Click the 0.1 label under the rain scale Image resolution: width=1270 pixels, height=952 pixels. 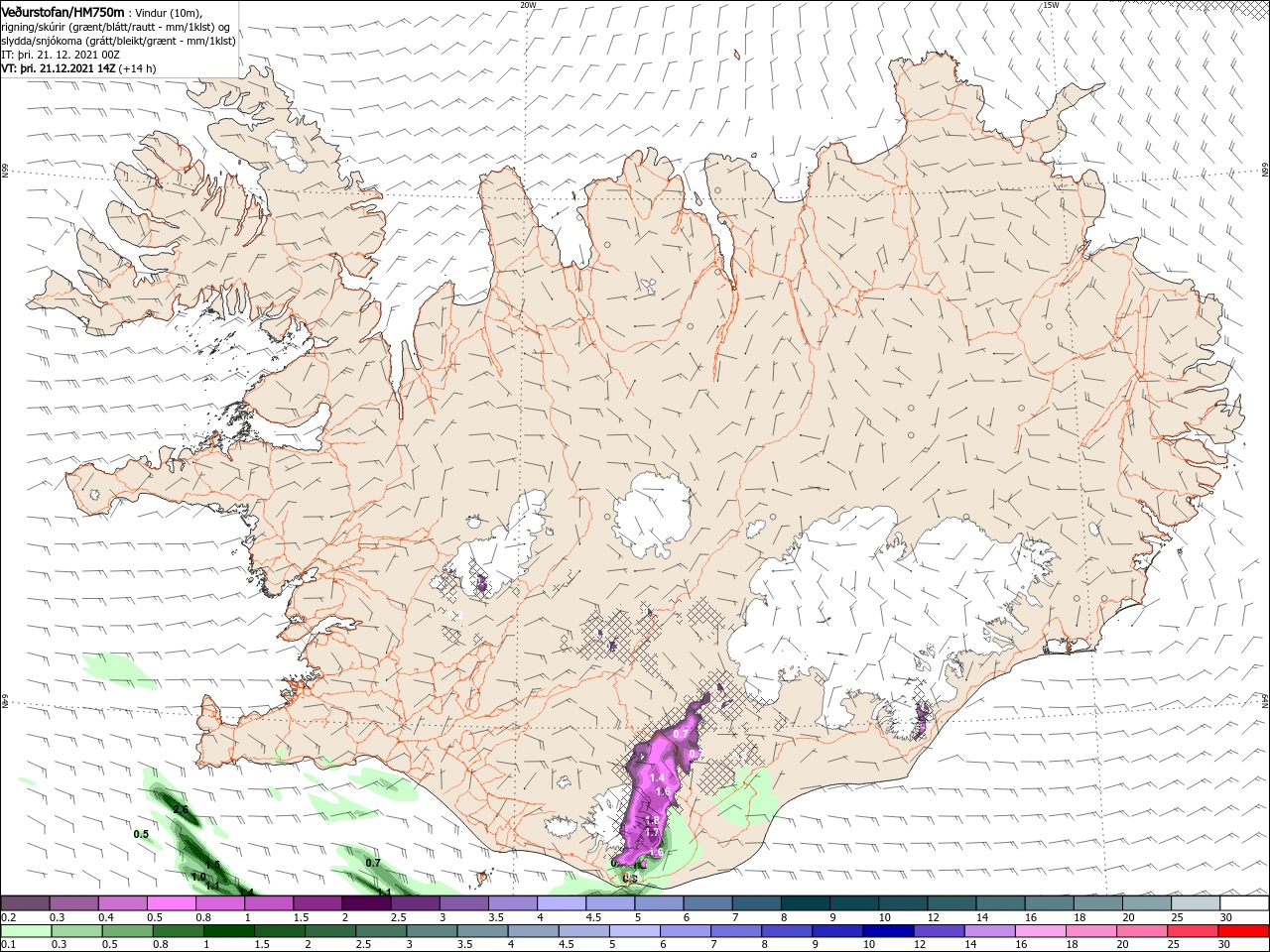coord(8,945)
